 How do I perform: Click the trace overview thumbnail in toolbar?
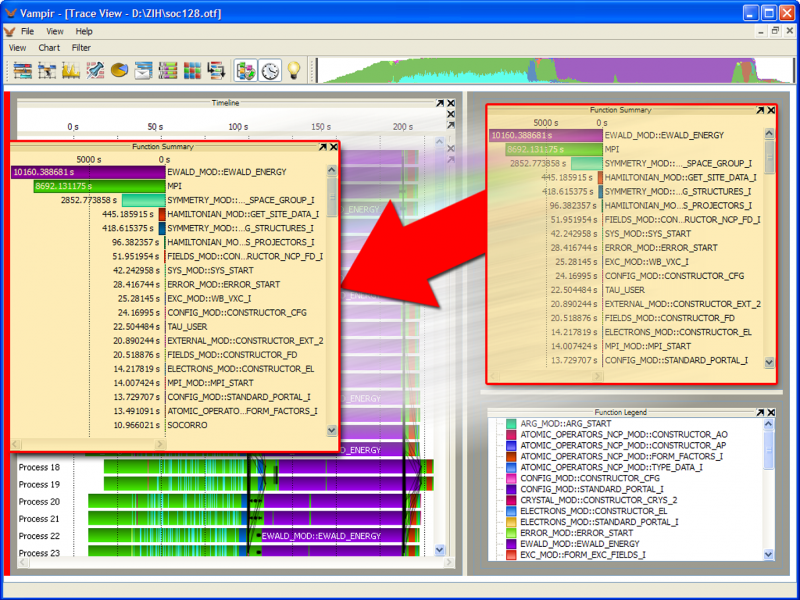(555, 70)
